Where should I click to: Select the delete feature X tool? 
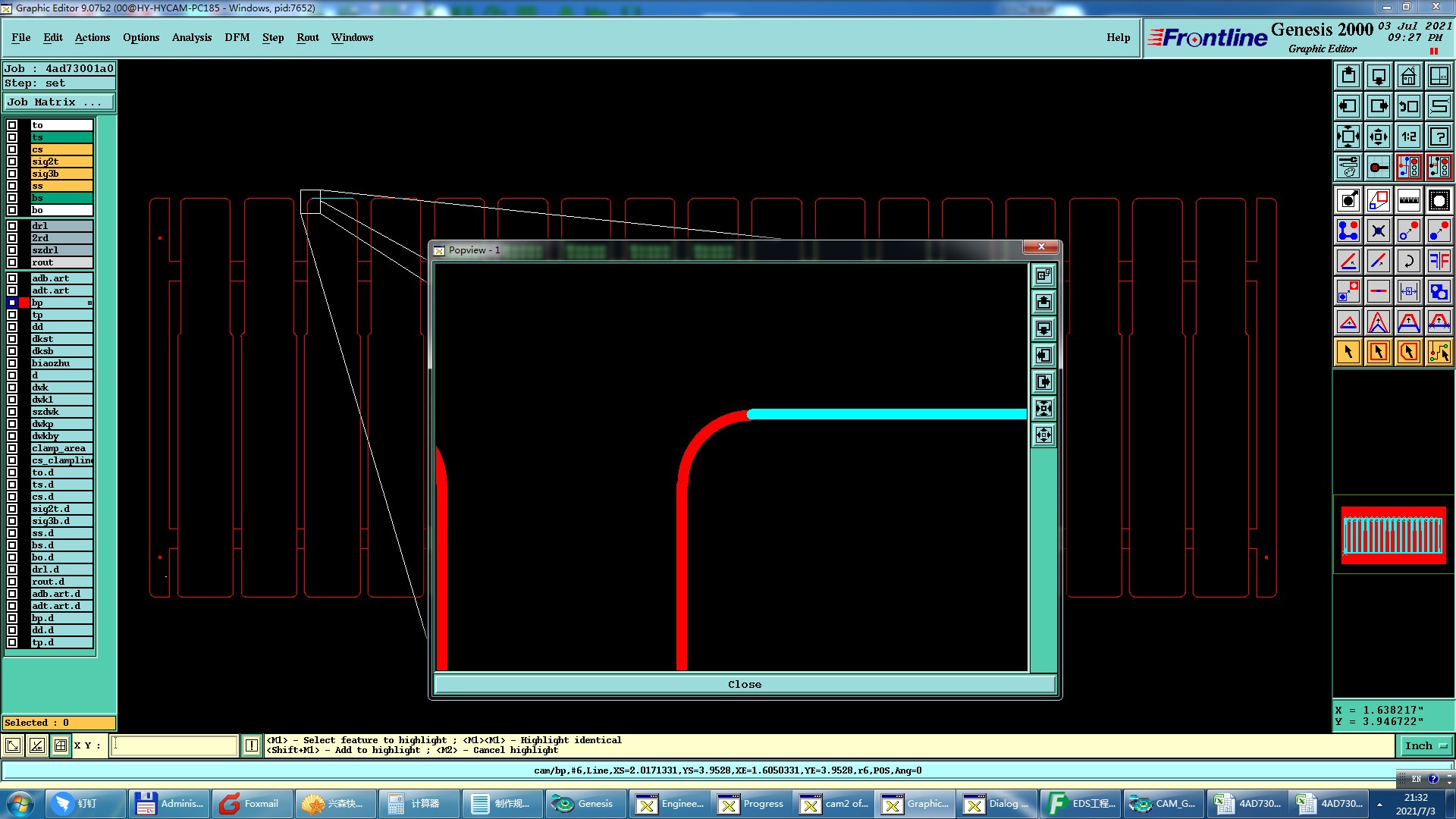pos(1379,231)
